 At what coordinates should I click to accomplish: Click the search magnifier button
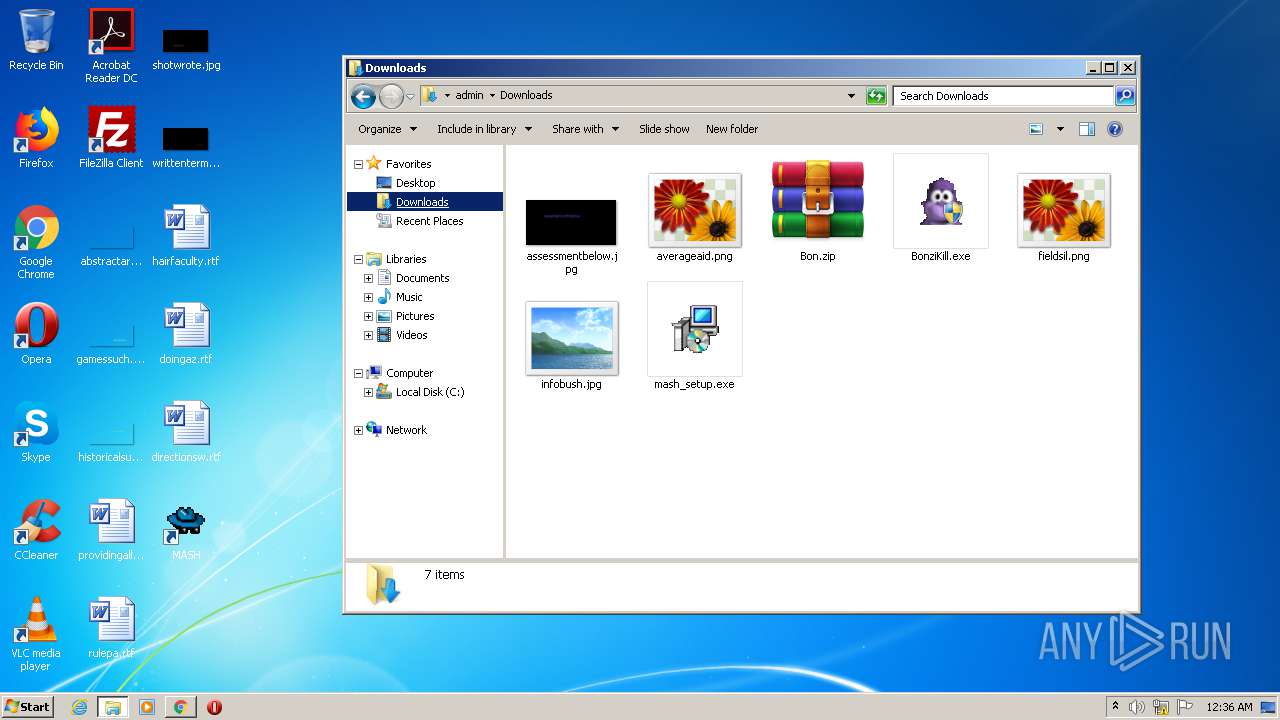pos(1125,96)
